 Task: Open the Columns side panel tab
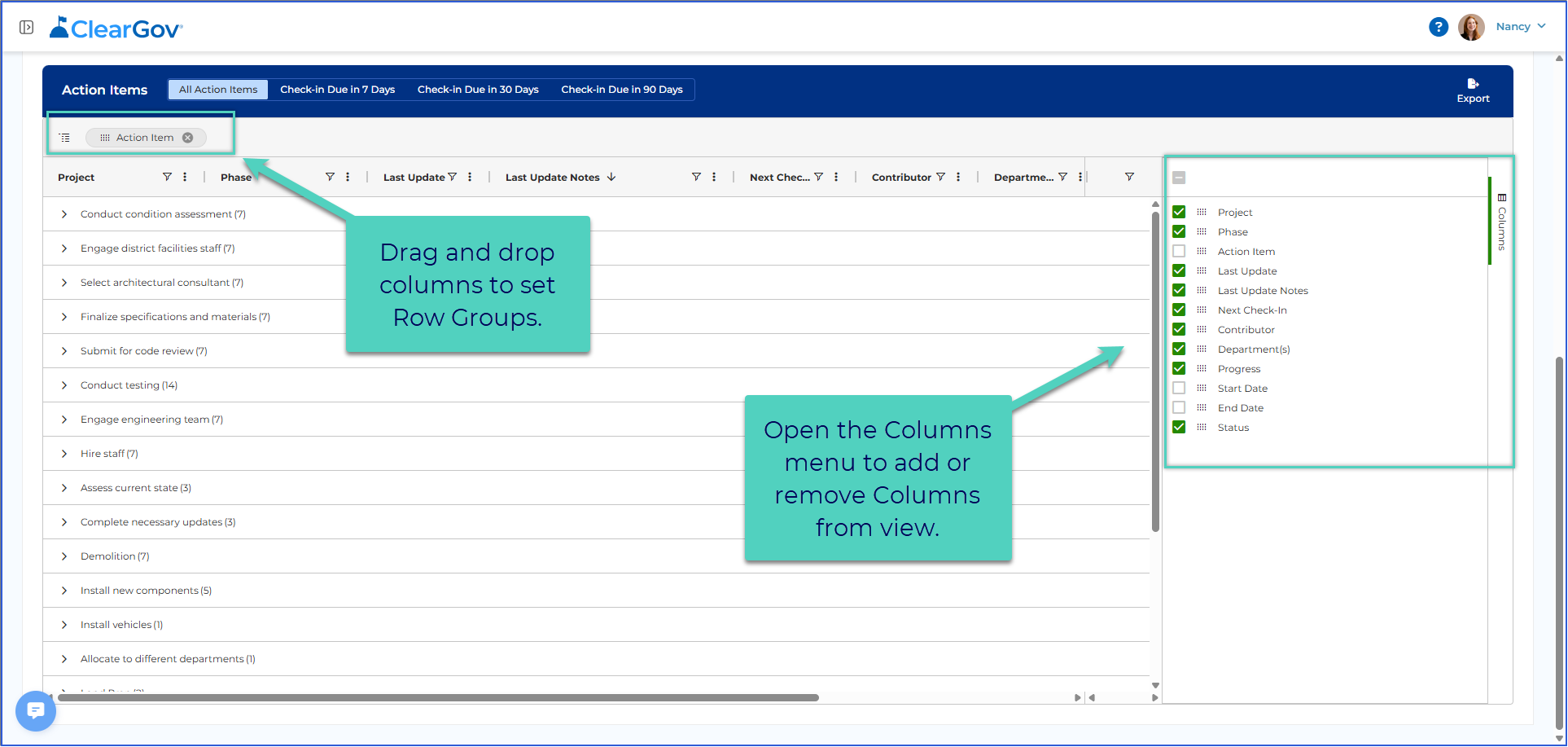1501,222
